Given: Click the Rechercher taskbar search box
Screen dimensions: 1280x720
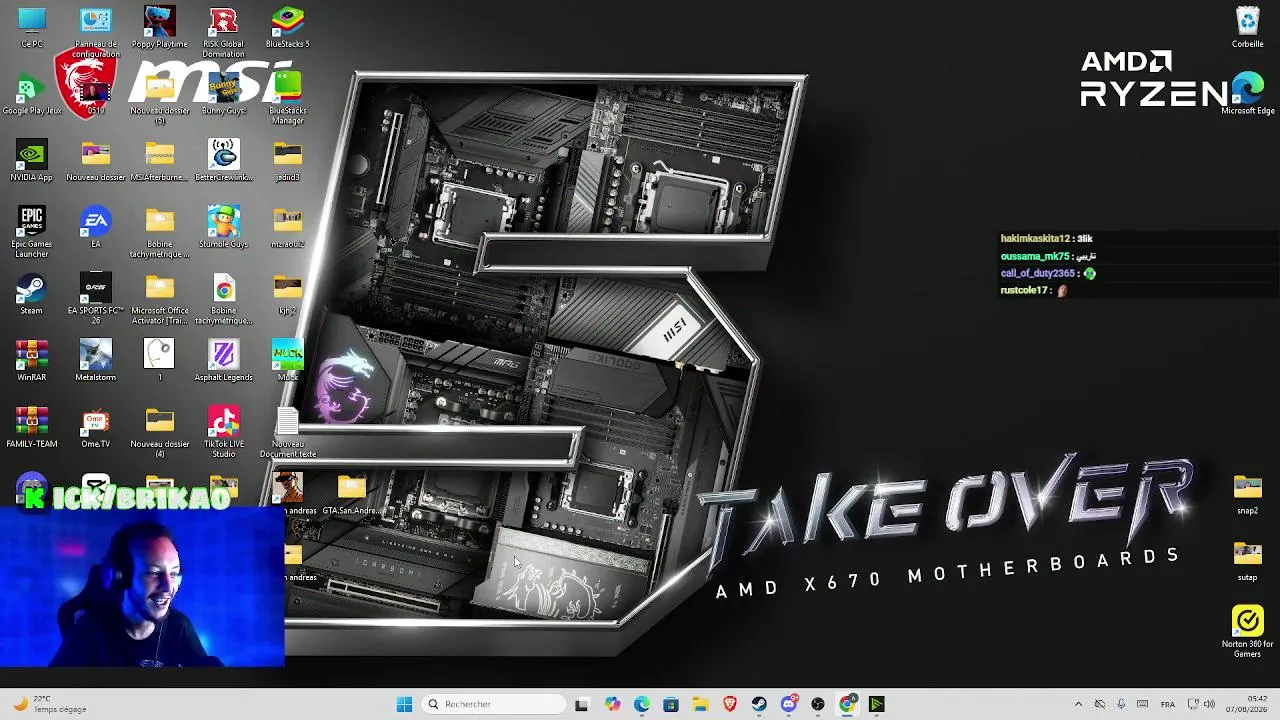Looking at the screenshot, I should click(495, 704).
